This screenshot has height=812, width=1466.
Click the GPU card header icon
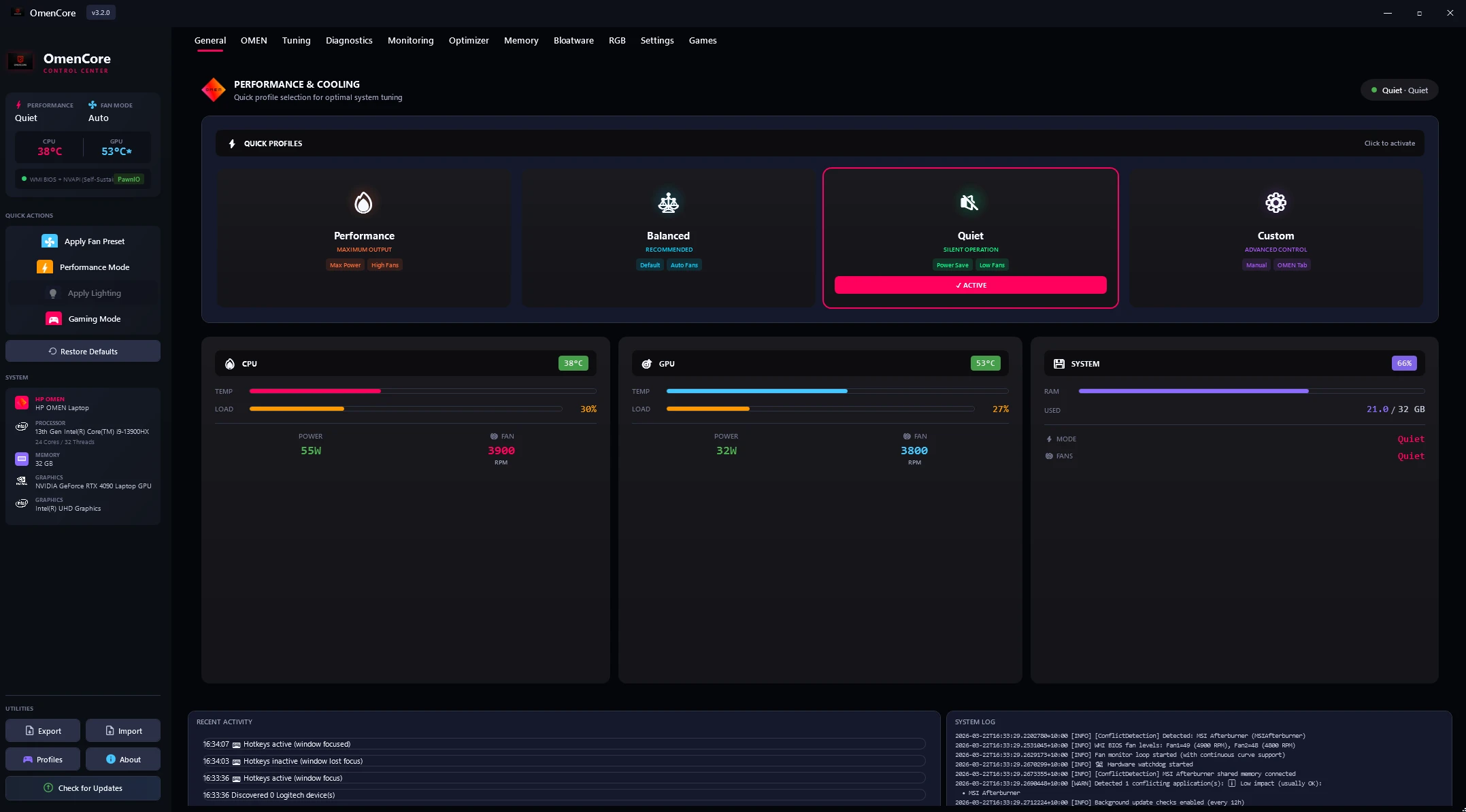[647, 364]
